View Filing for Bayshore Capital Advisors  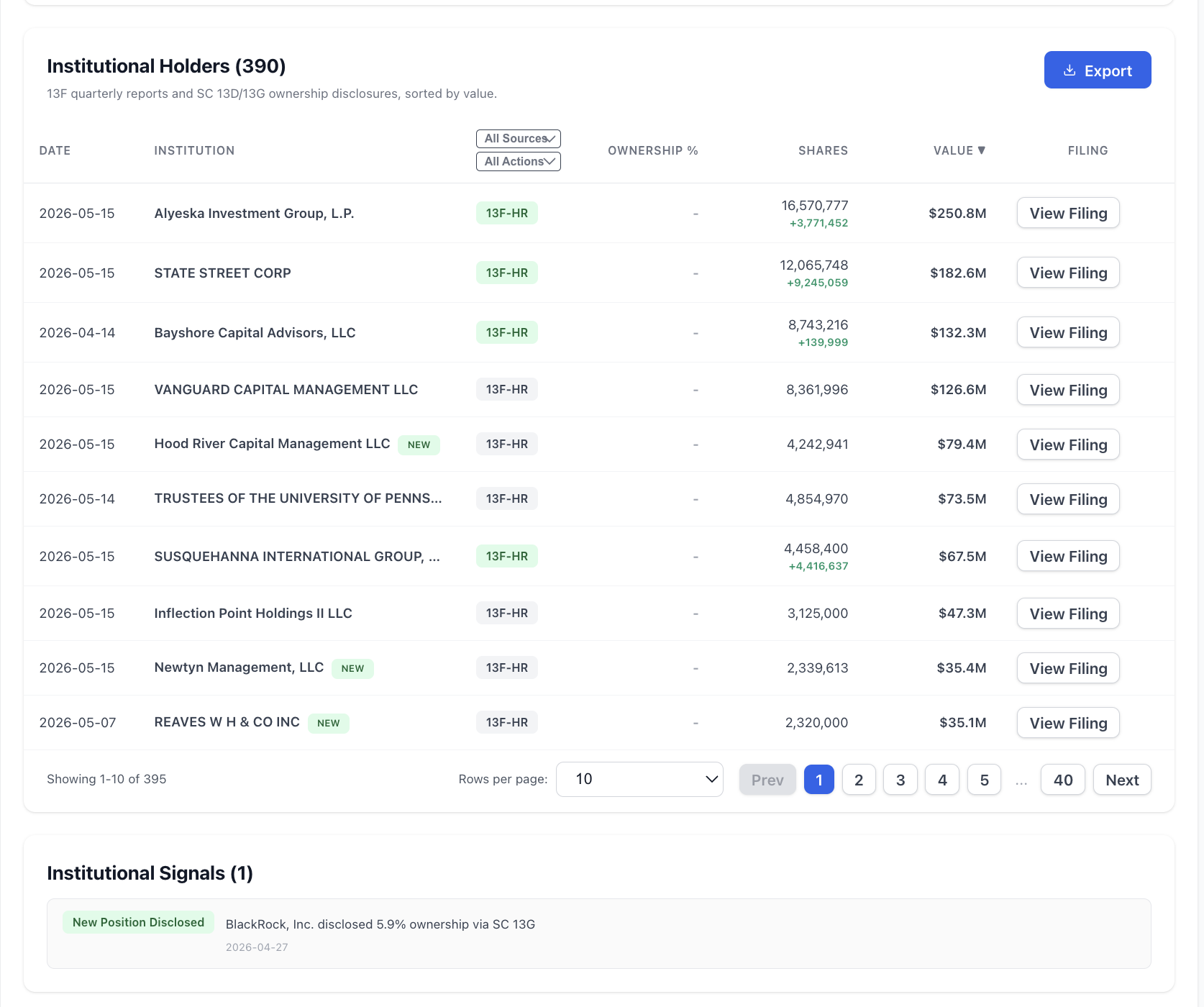tap(1068, 332)
